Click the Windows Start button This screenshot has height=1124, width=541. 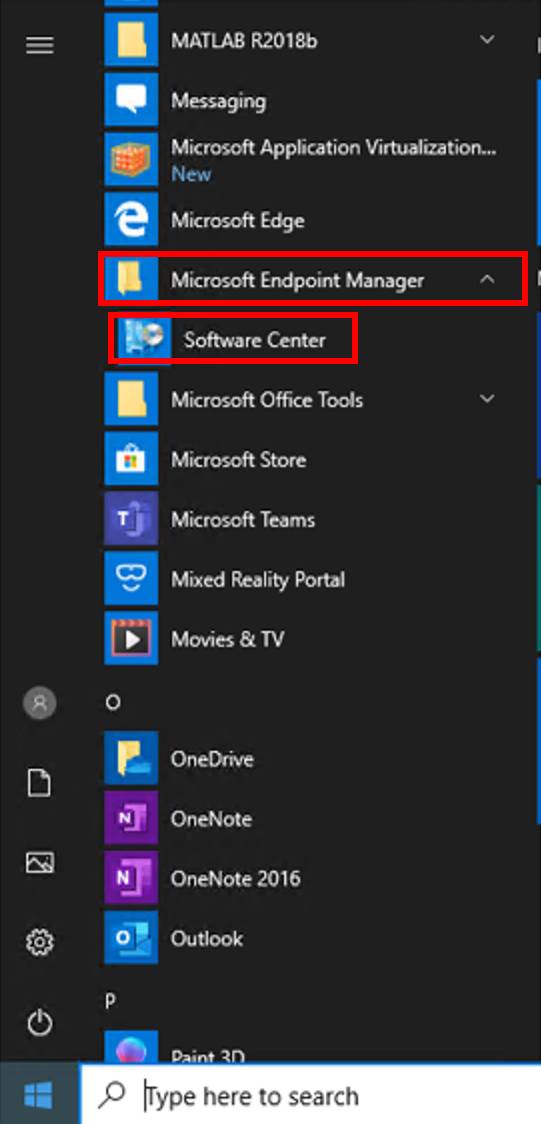point(39,1095)
